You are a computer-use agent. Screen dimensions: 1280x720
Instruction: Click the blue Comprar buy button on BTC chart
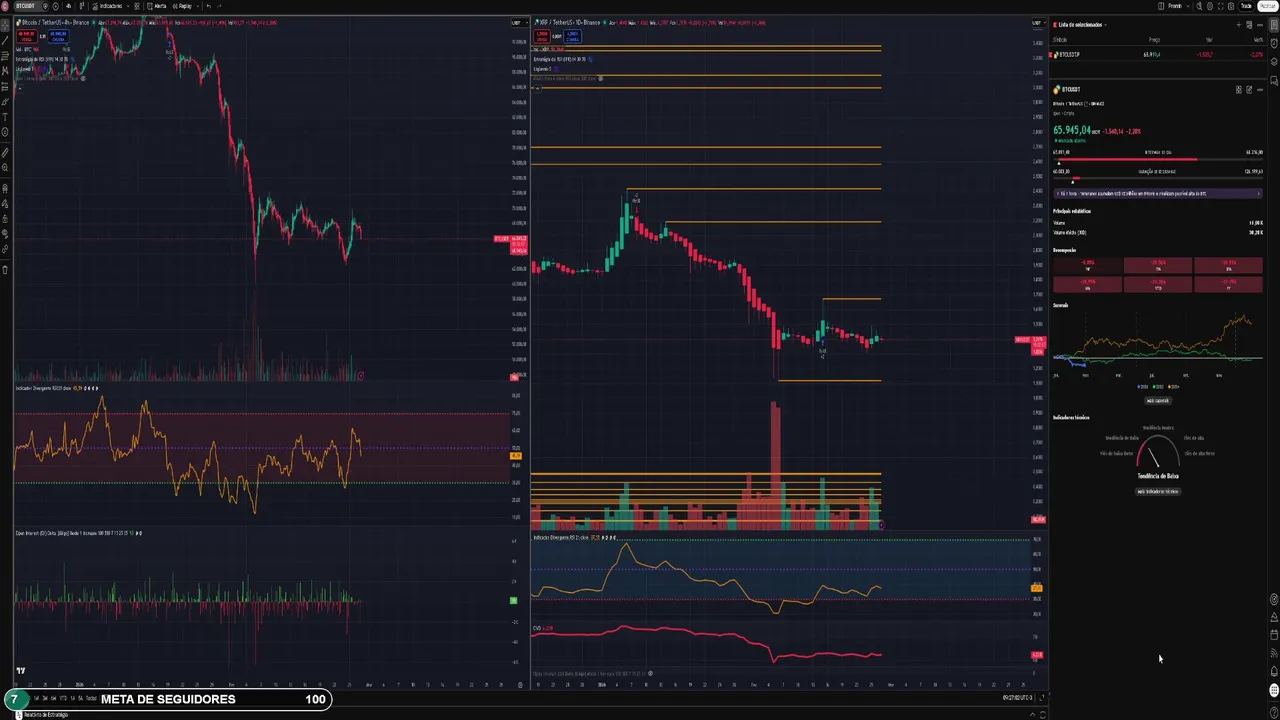coord(58,36)
